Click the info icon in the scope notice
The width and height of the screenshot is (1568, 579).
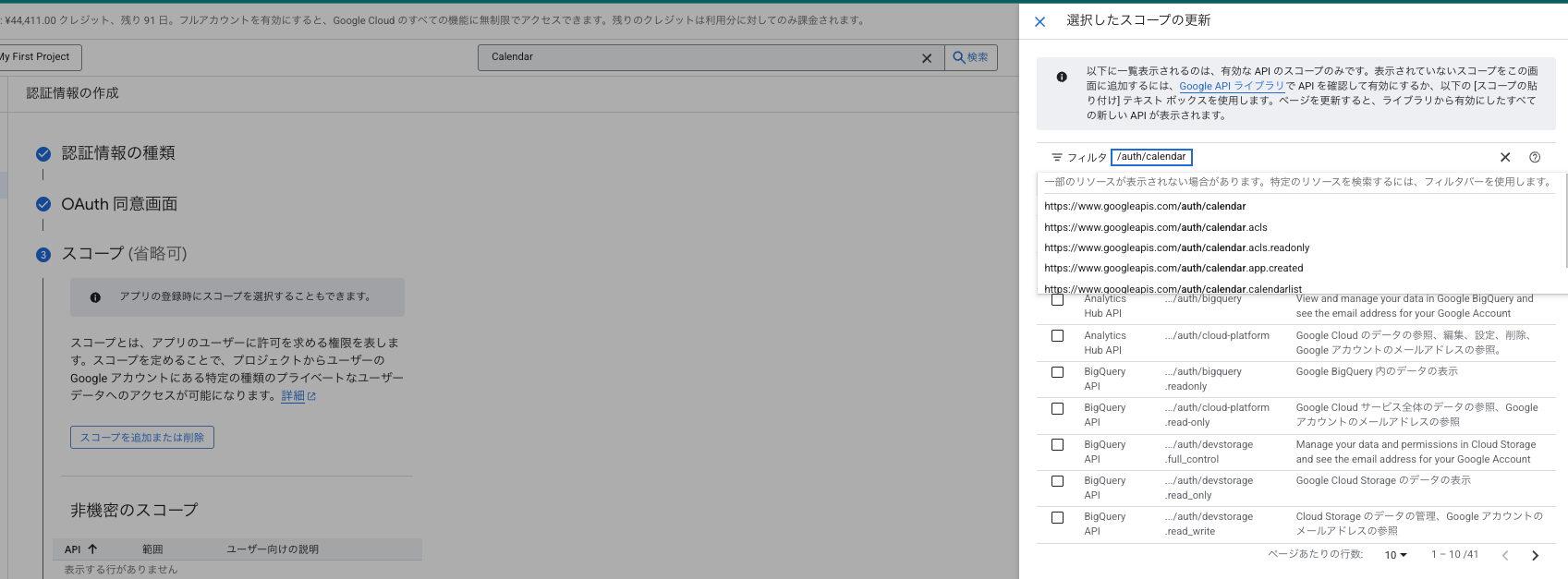point(1062,77)
